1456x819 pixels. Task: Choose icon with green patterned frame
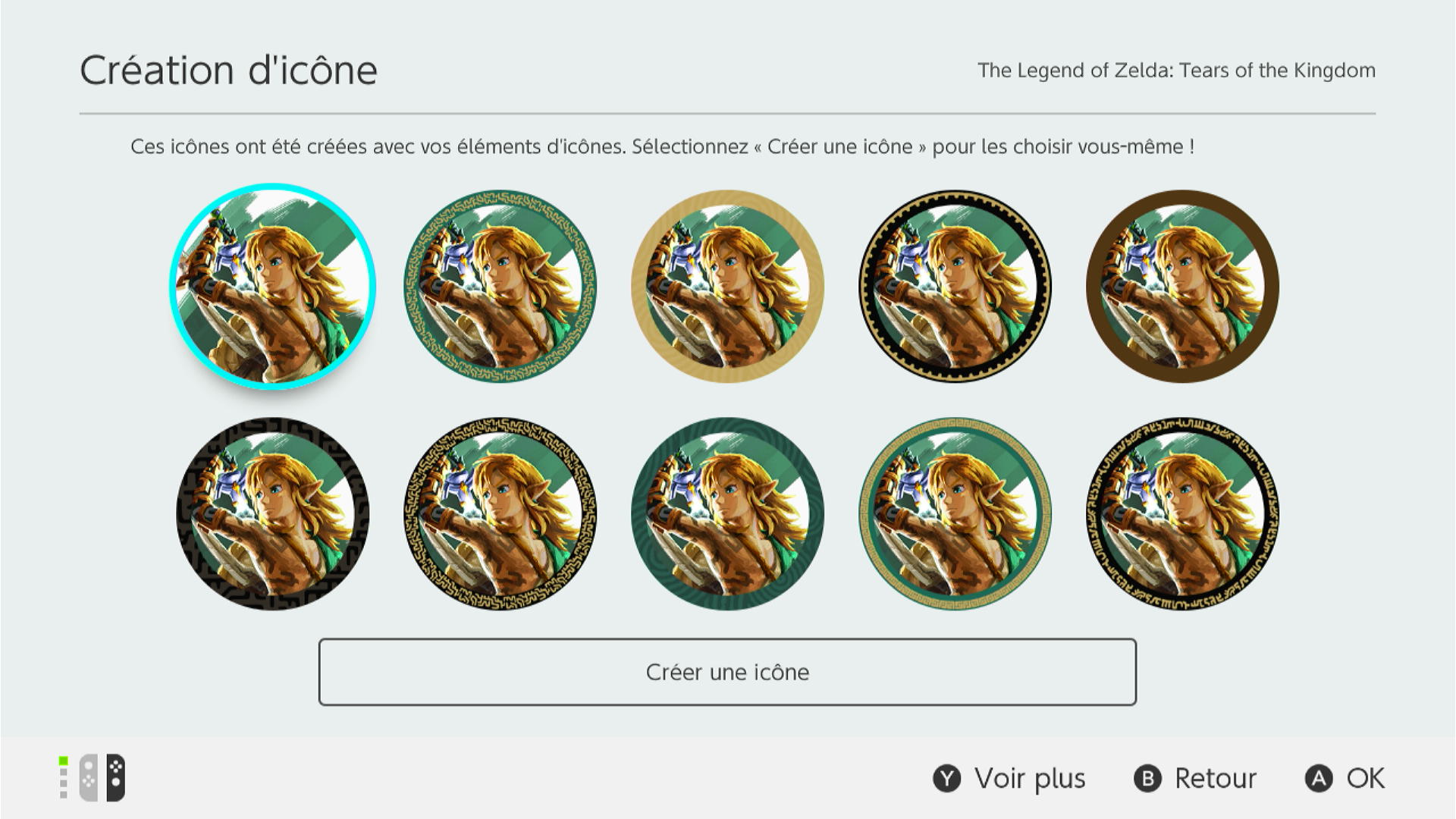(500, 287)
